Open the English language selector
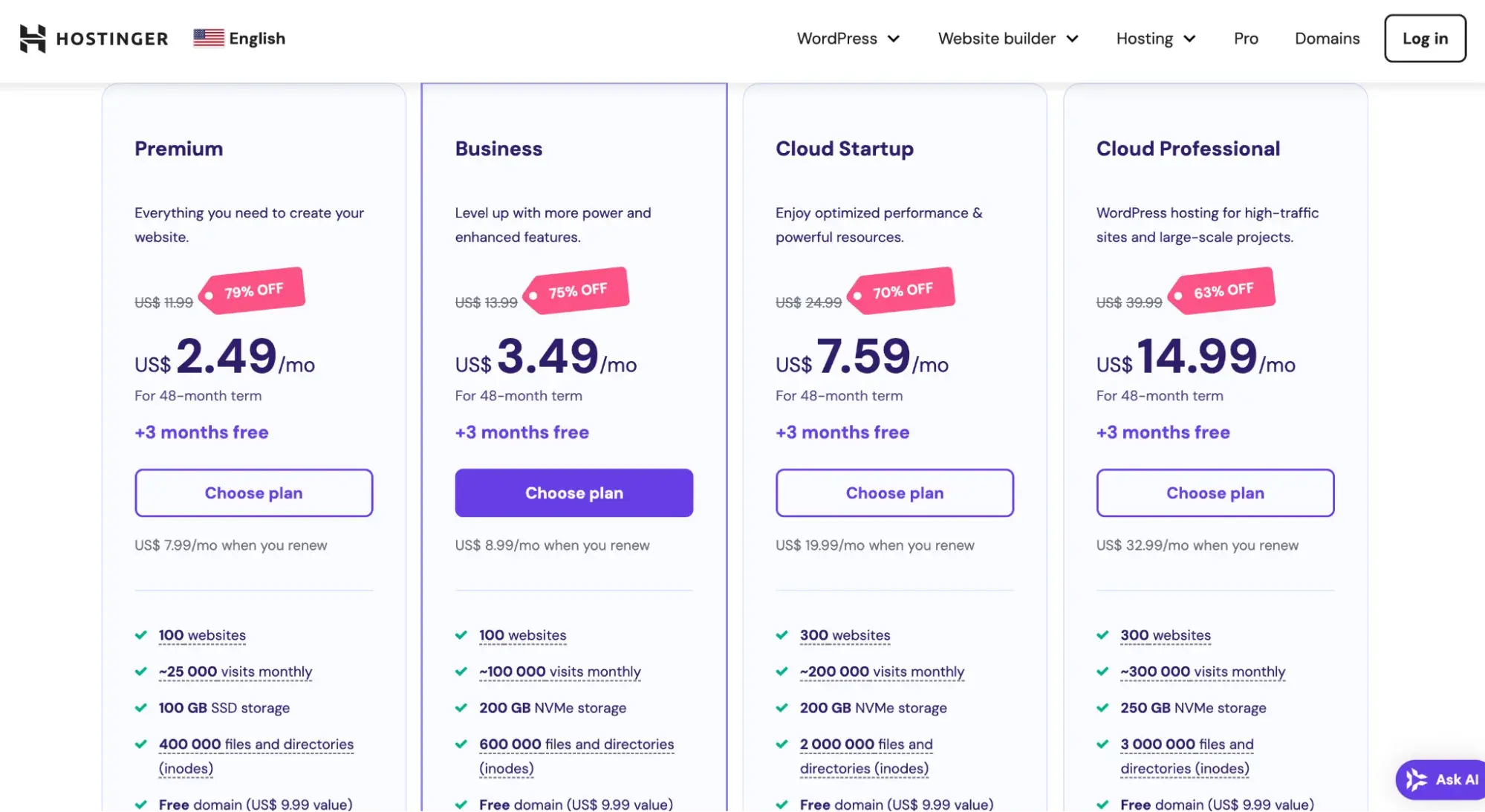This screenshot has width=1485, height=812. (x=239, y=38)
